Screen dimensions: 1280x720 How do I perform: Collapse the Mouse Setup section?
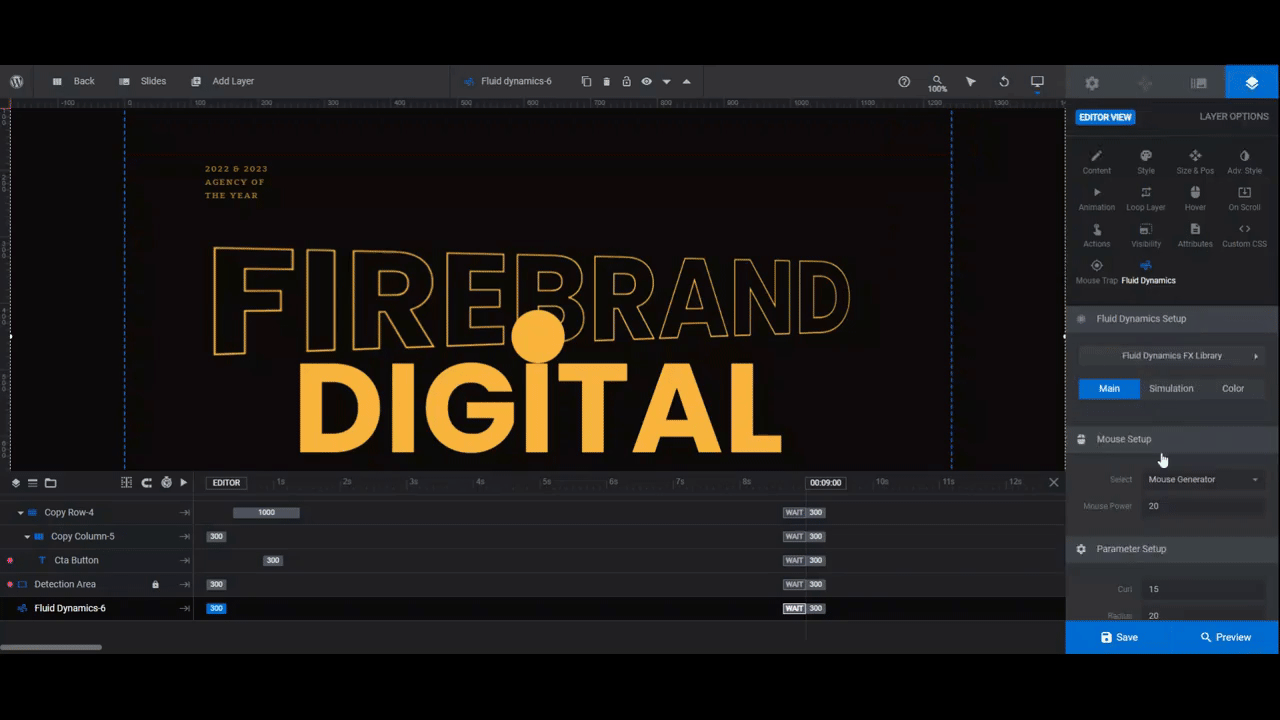point(1171,439)
